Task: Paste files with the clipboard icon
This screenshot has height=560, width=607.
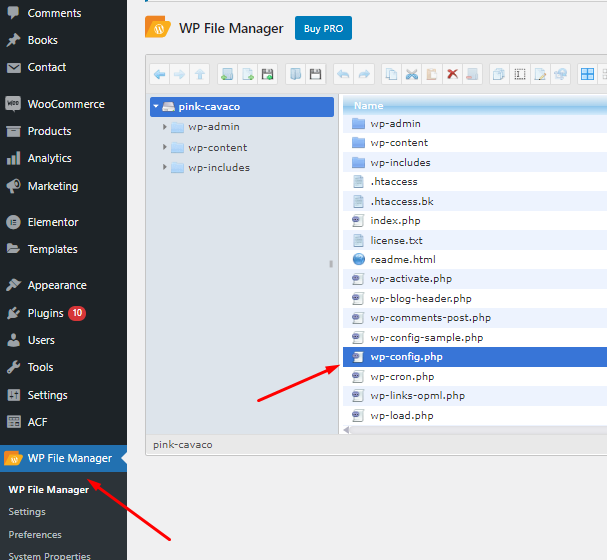Action: pyautogui.click(x=432, y=74)
